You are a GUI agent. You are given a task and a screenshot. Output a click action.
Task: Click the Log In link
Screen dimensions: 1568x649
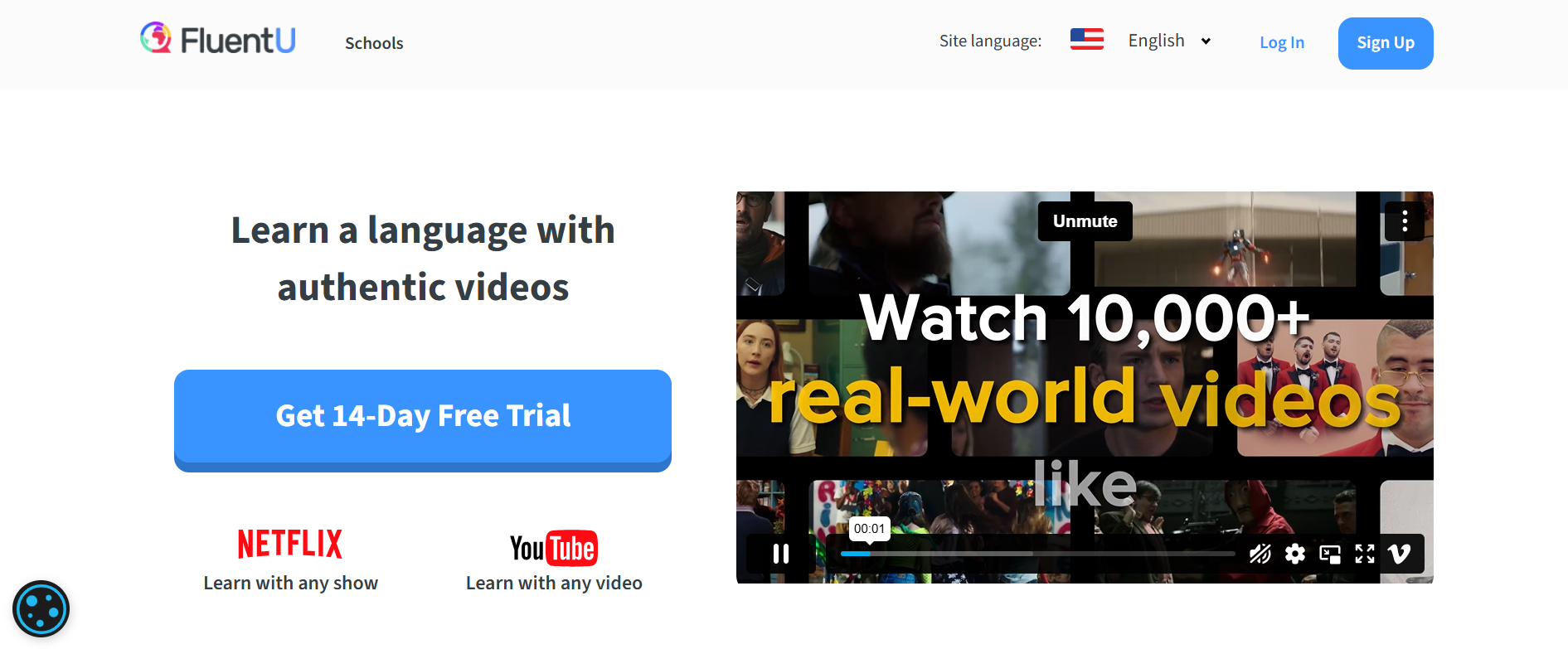tap(1281, 43)
